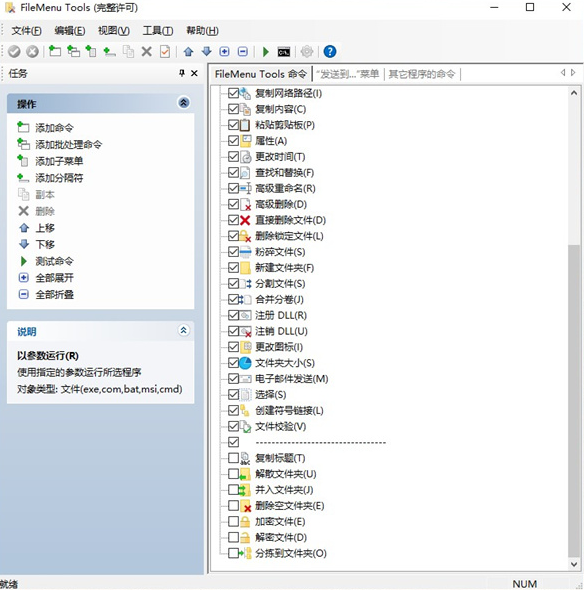Viewport: 584px width, 590px height.
Task: Open help with the blue question icon
Action: [330, 51]
